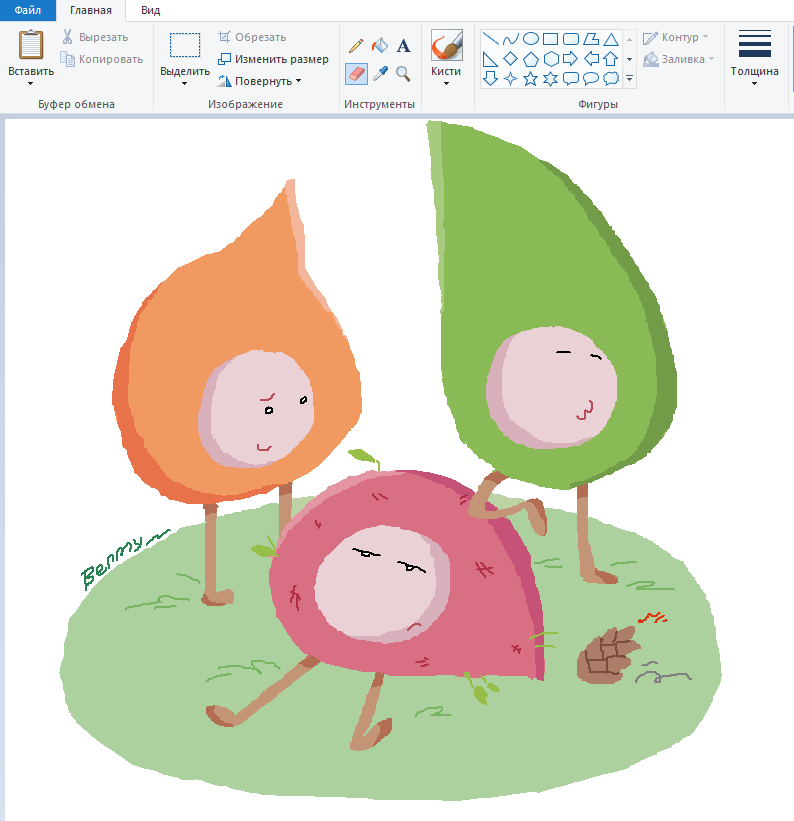Choose the Six-point star shape

pos(550,79)
